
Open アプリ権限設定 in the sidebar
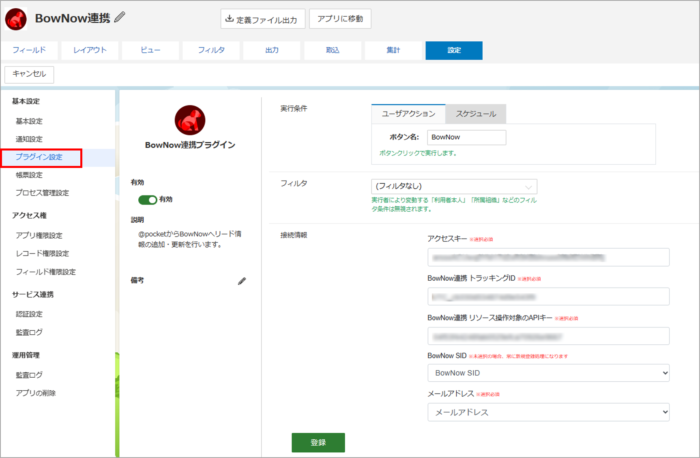[x=39, y=235]
